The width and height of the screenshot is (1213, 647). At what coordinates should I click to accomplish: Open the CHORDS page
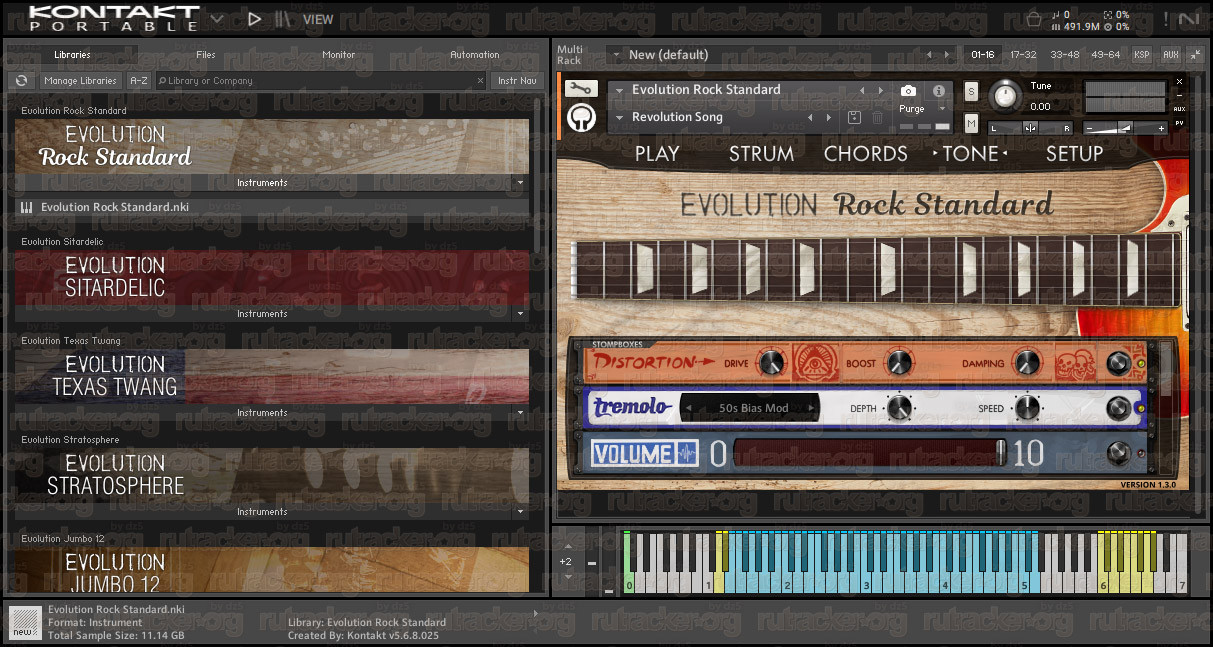tap(866, 153)
